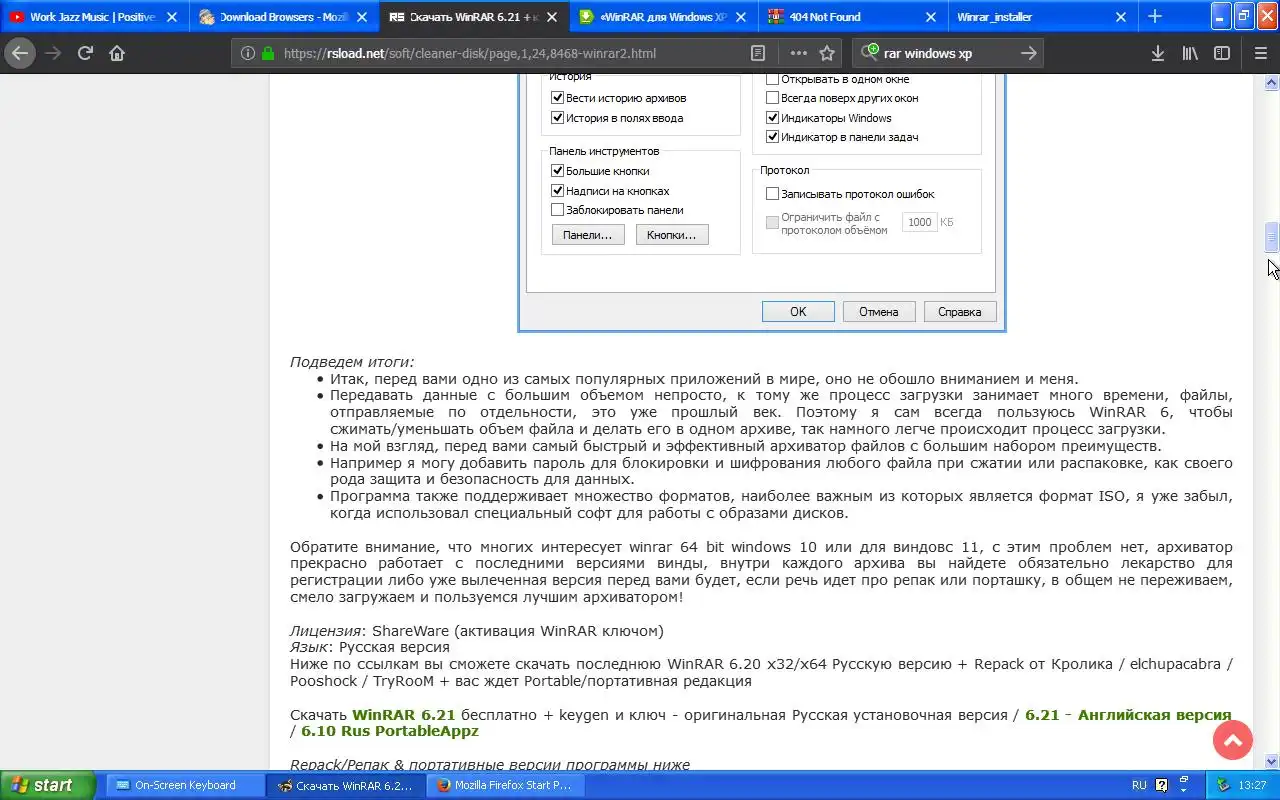This screenshot has width=1280, height=800.
Task: Switch to the 404 Not Found tab
Action: (853, 17)
